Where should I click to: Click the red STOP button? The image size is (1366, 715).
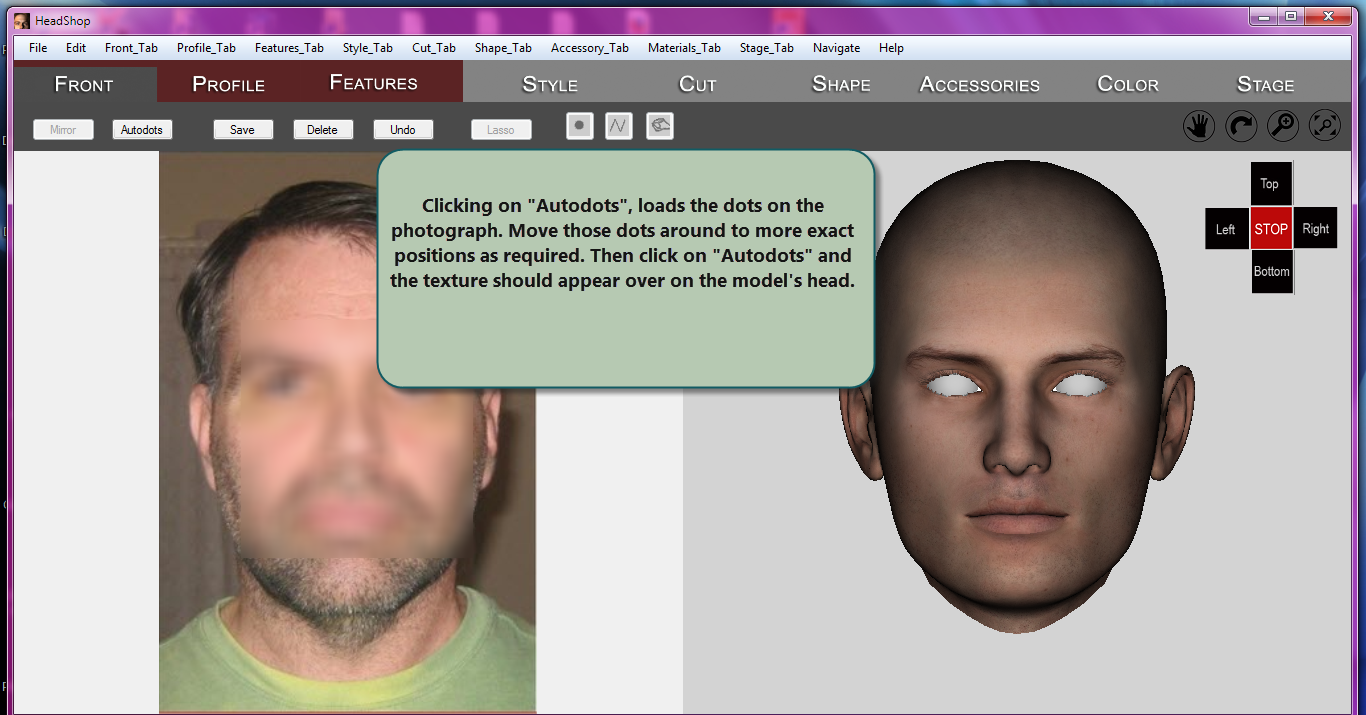tap(1271, 229)
